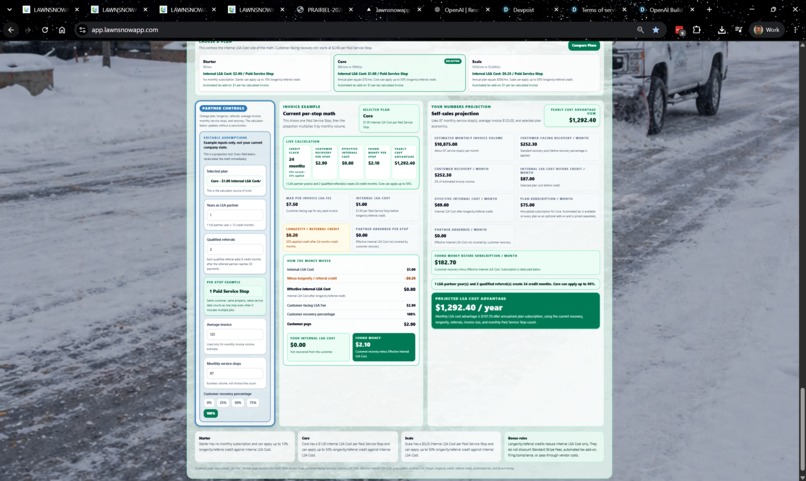This screenshot has height=481, width=806.
Task: Select the Core plan card
Action: click(x=399, y=73)
